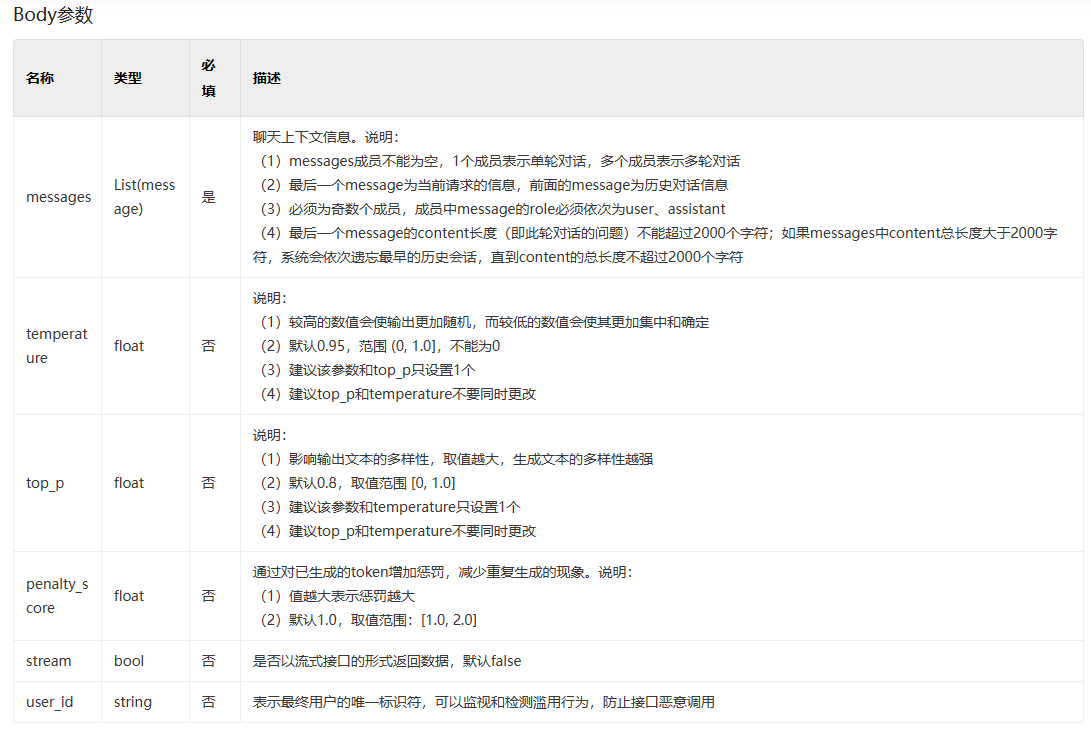This screenshot has height=730, width=1091.
Task: Select the "penalty_score" parameter name cell
Action: (57, 596)
